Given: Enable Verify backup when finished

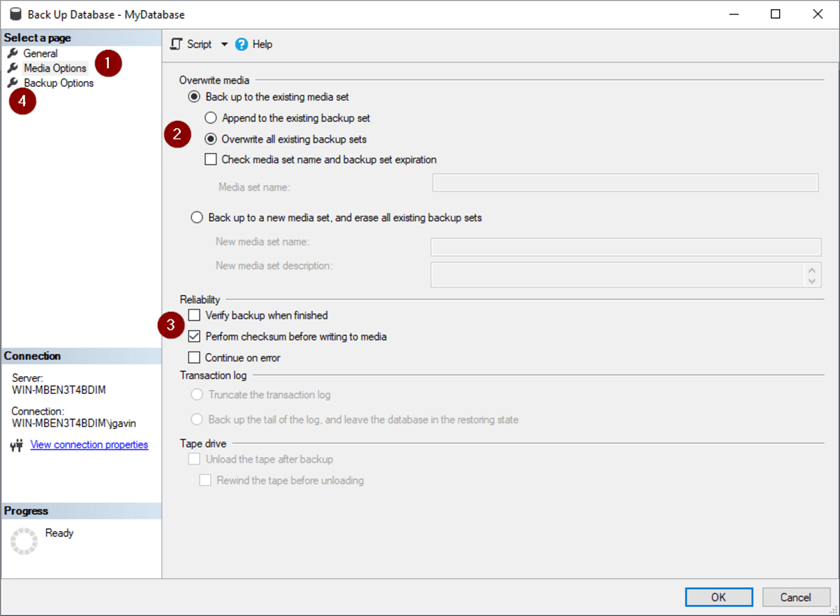Looking at the screenshot, I should tap(194, 315).
